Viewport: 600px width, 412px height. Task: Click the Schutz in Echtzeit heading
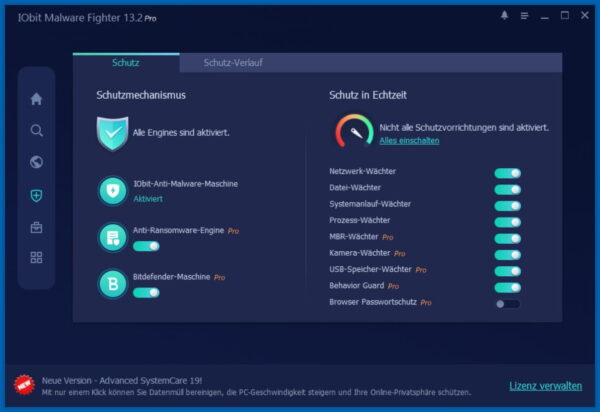coord(368,95)
